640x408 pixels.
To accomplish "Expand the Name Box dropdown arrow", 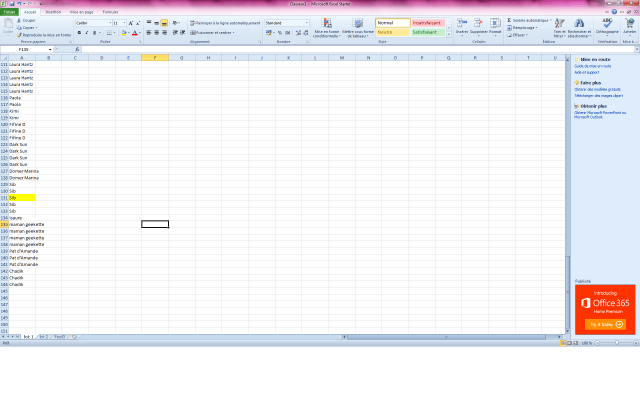I will (x=50, y=49).
